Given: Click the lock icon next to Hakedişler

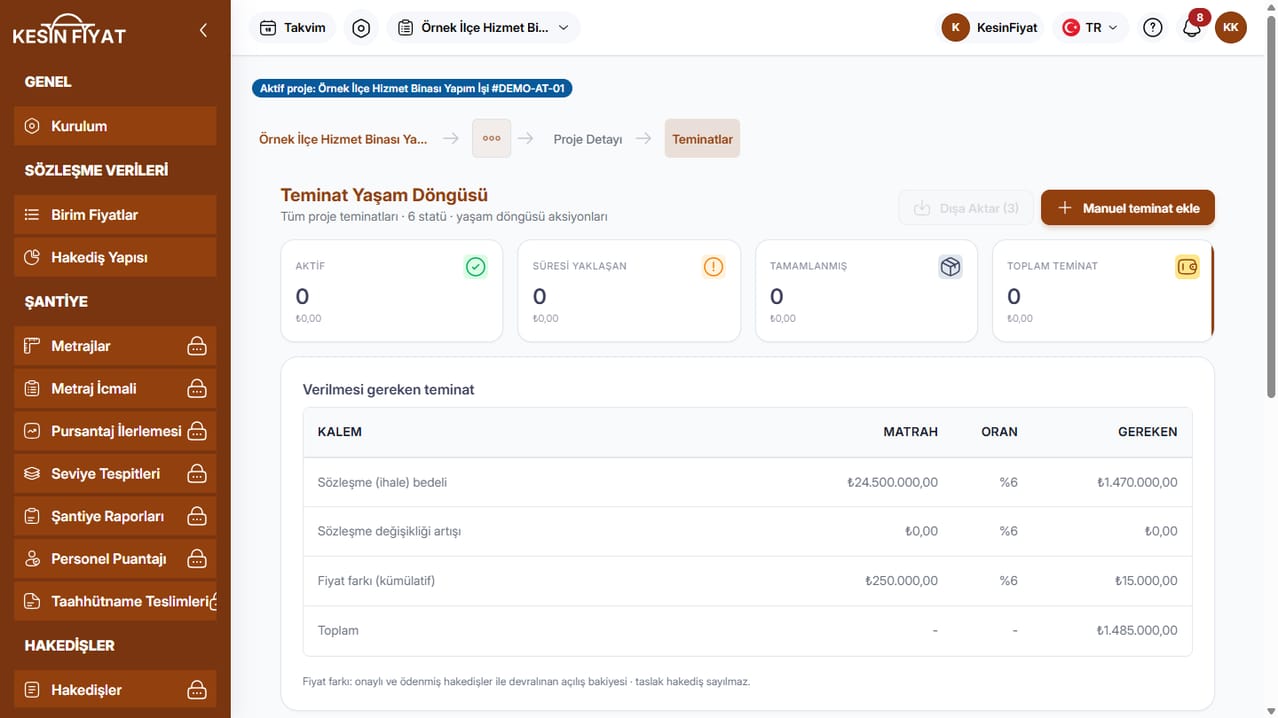Looking at the screenshot, I should pos(197,690).
